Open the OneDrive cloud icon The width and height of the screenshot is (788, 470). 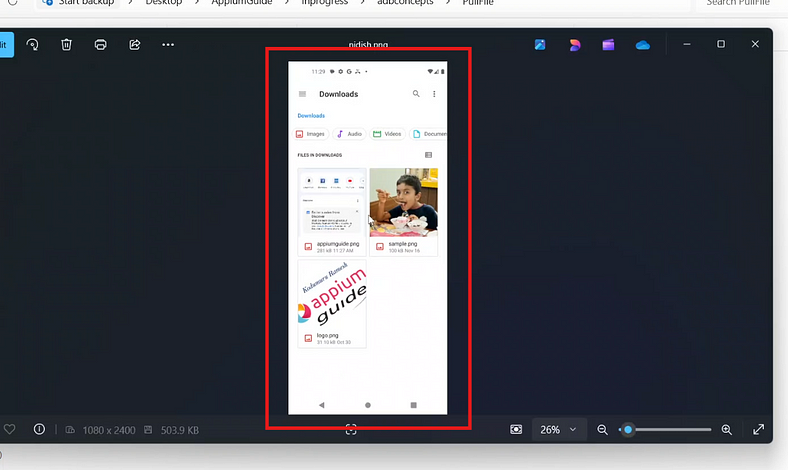pos(643,45)
